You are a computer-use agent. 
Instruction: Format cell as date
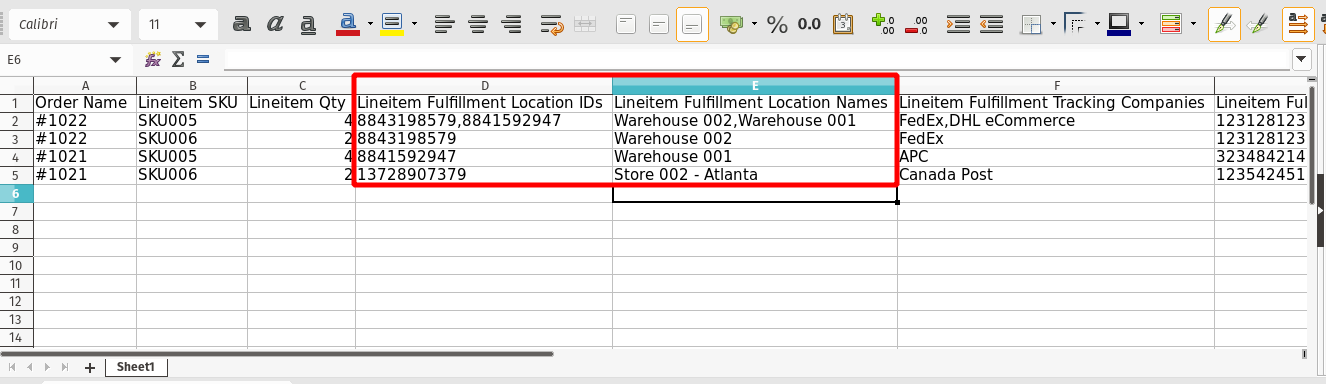[x=843, y=24]
